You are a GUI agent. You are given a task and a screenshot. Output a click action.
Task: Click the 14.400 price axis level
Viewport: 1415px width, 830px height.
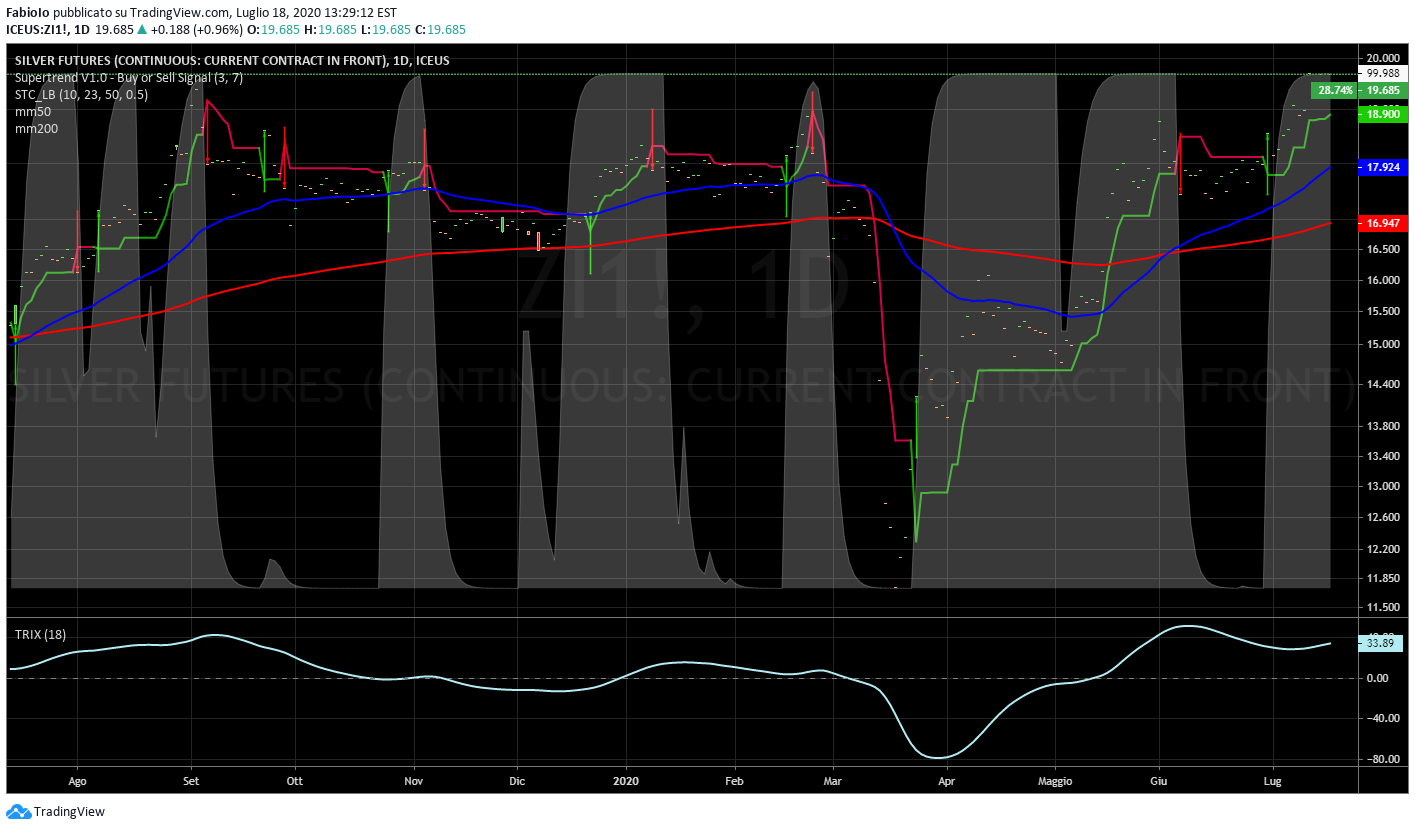tap(1383, 385)
